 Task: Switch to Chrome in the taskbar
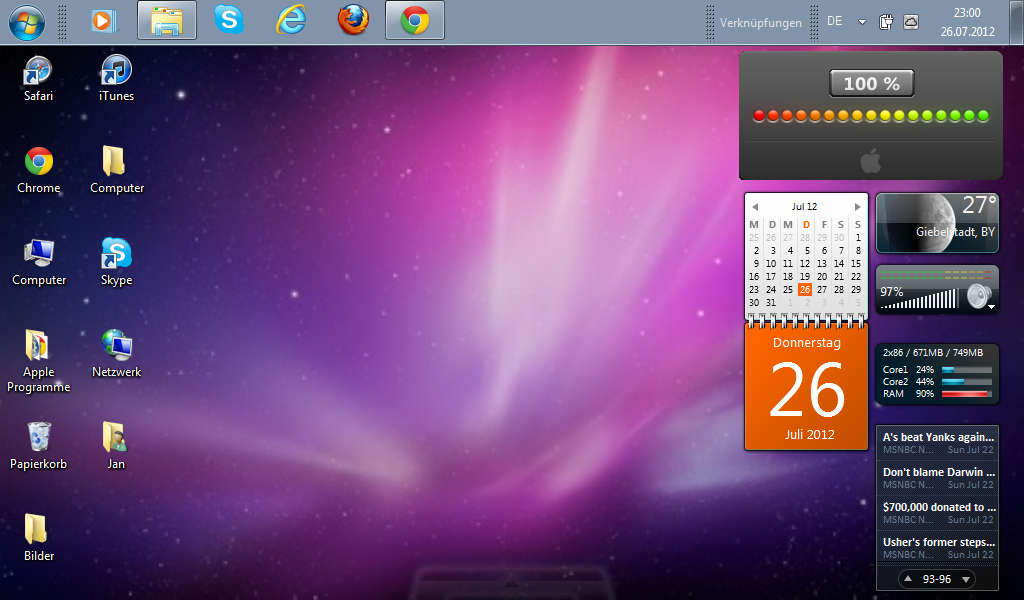[415, 20]
